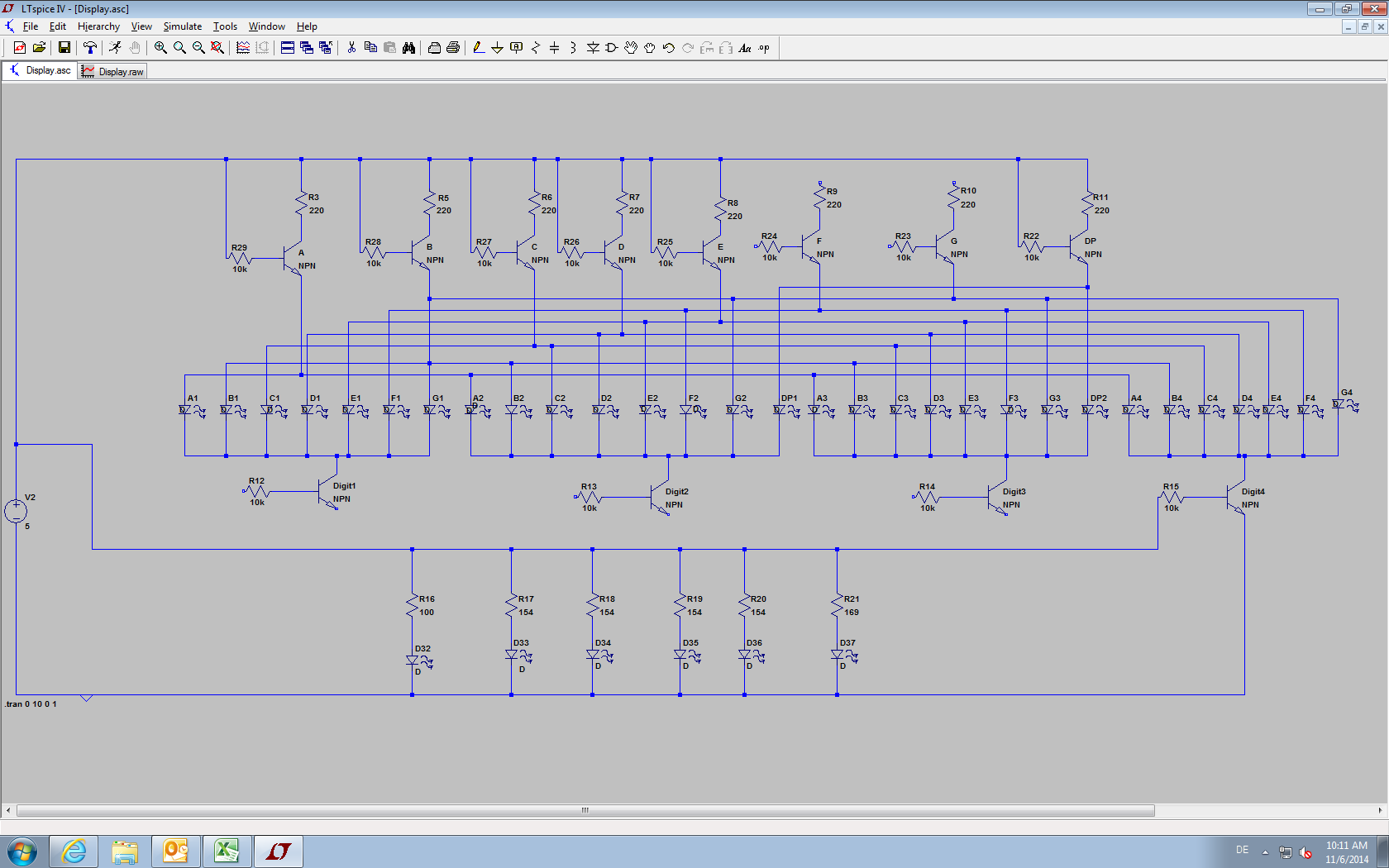
Task: Show hidden system tray icons
Action: [x=1265, y=851]
